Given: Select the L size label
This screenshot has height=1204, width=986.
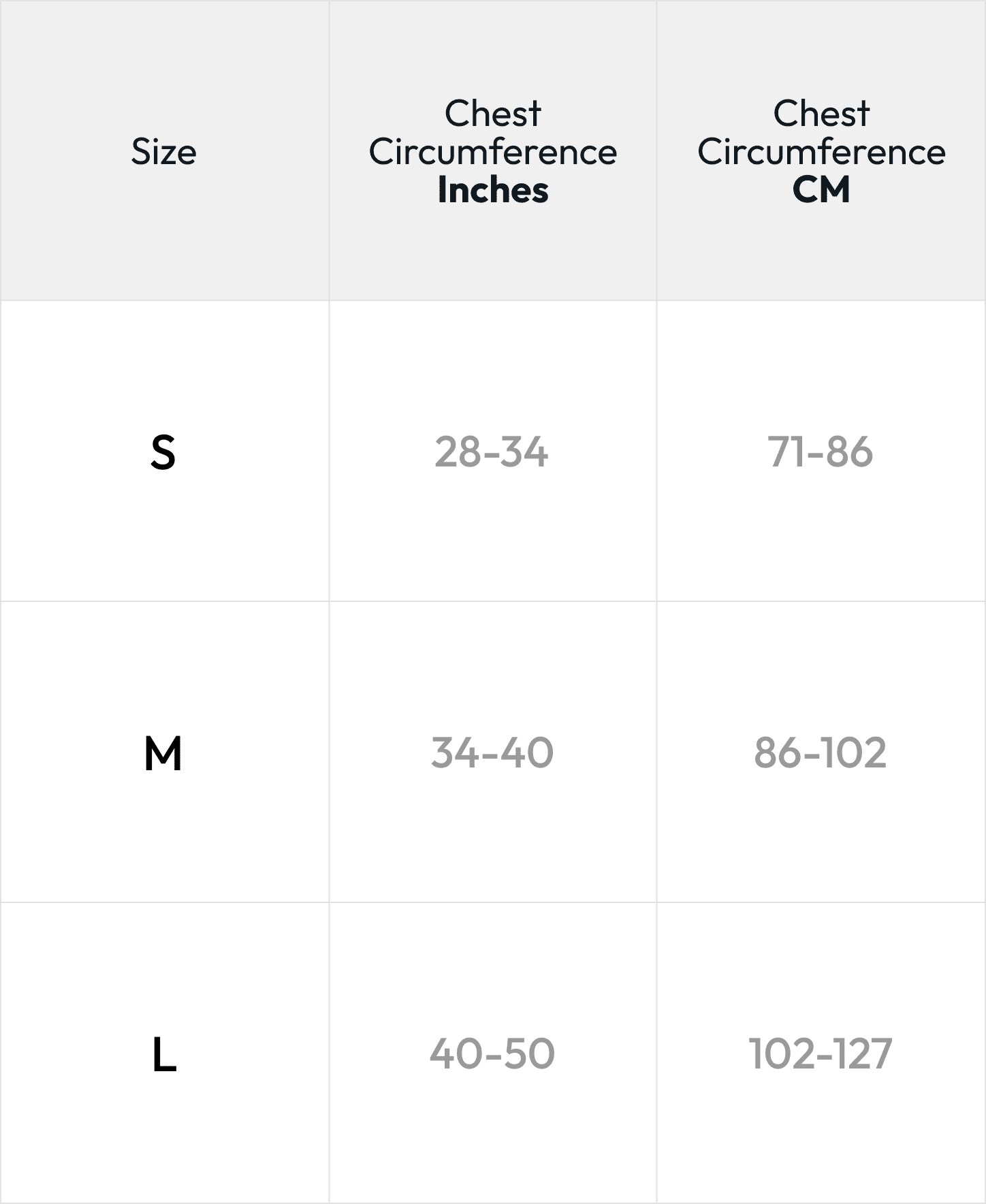Looking at the screenshot, I should tap(163, 1054).
